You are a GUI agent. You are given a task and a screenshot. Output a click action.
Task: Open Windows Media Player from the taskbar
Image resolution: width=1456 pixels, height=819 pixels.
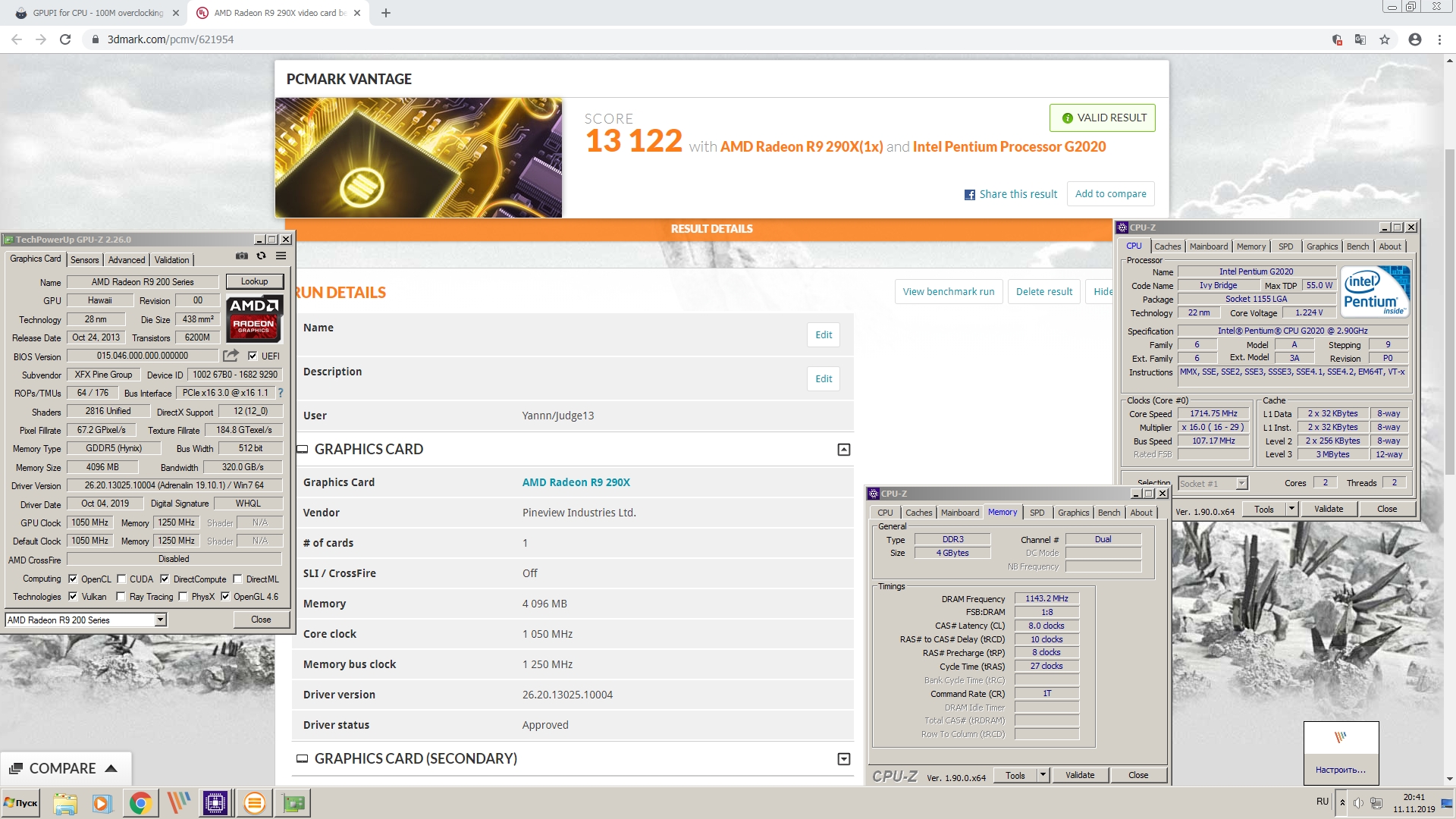tap(102, 803)
